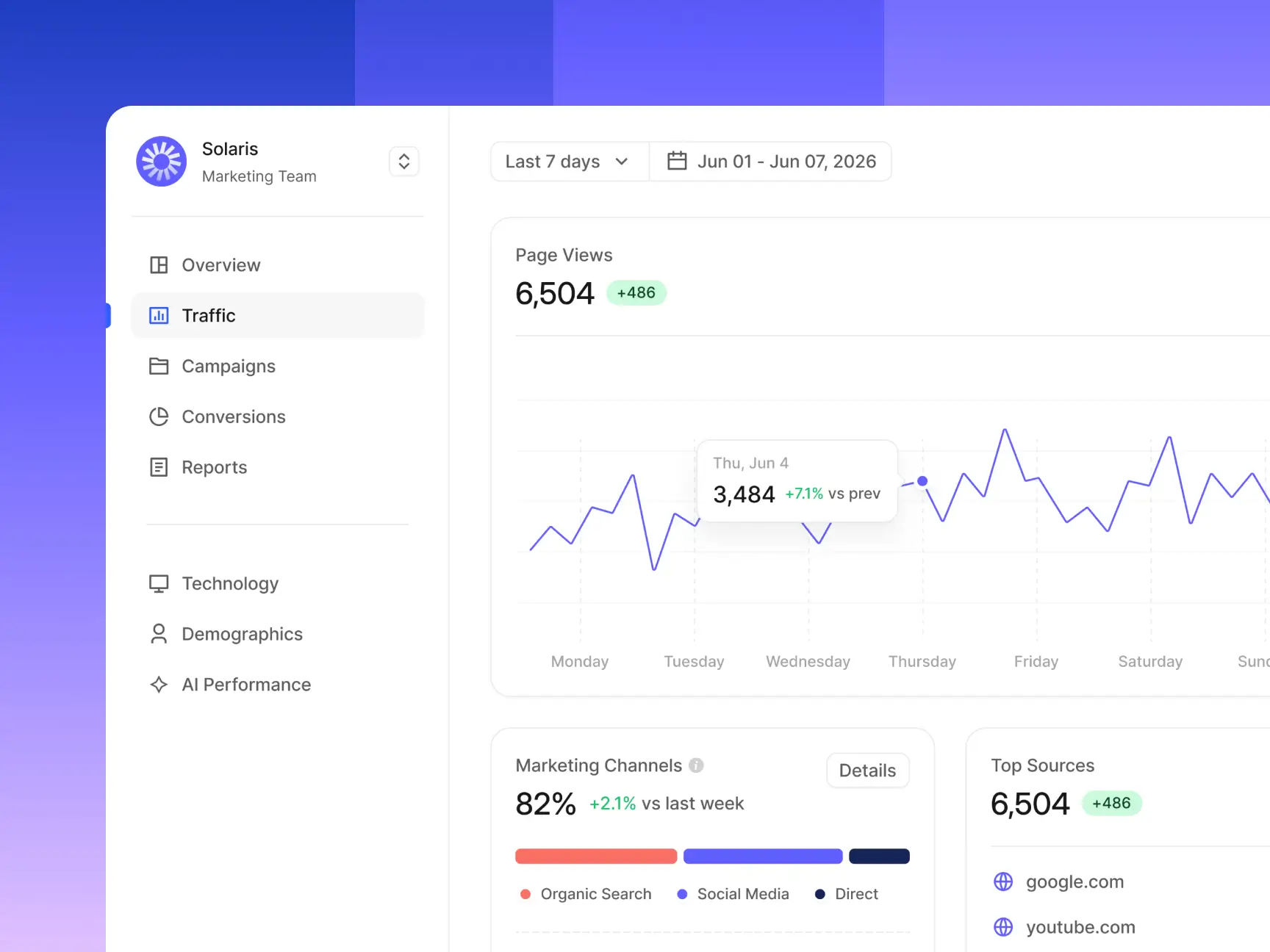Open AI Performance page
The image size is (1270, 952).
[x=278, y=685]
